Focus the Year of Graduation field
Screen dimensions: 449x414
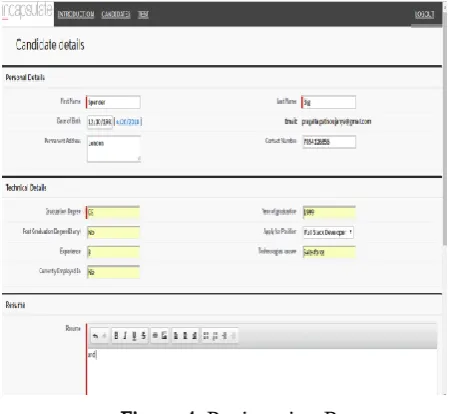(x=329, y=212)
